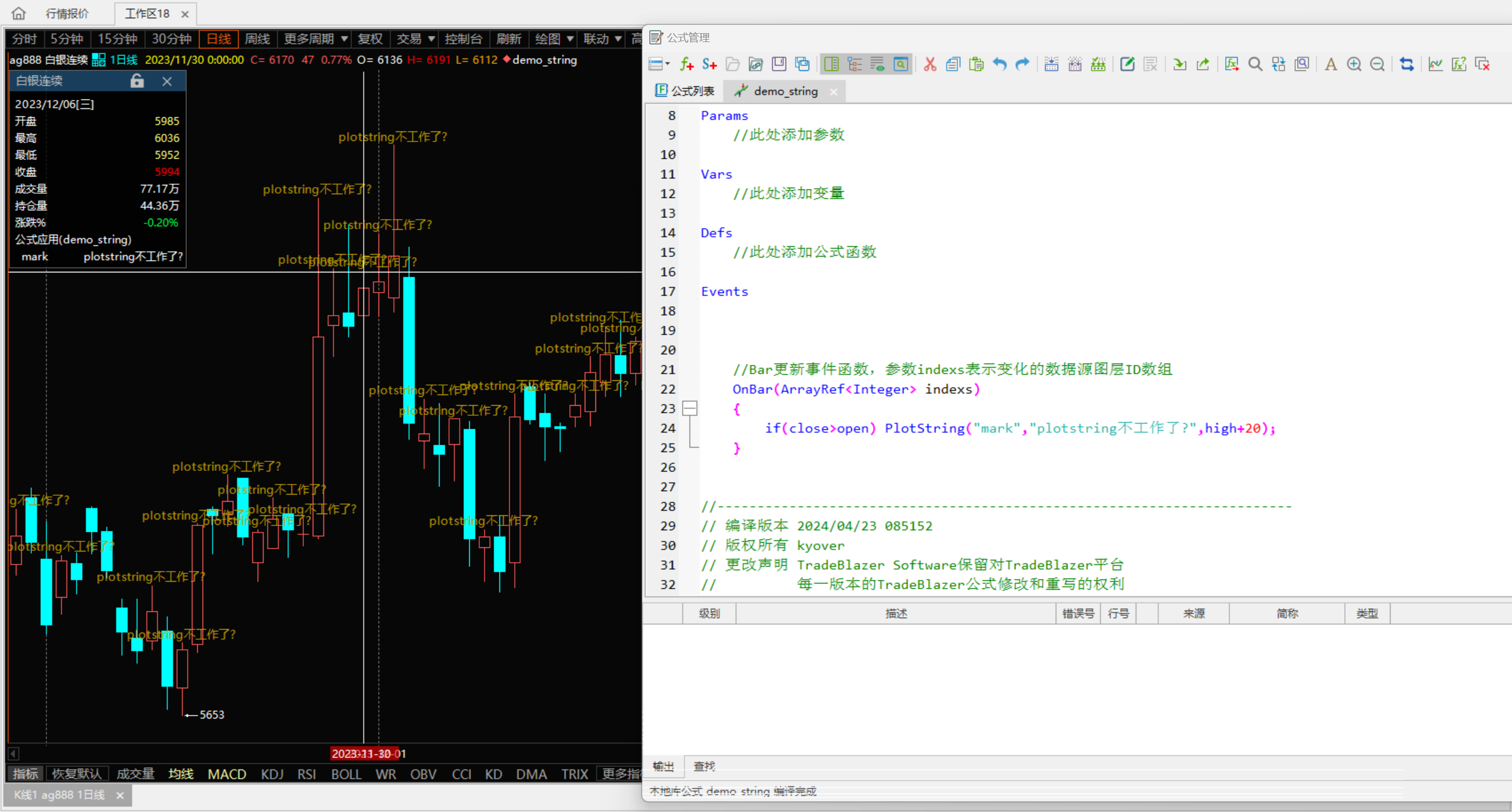Click the save all toolbar icon
This screenshot has height=812, width=1512.
(802, 64)
